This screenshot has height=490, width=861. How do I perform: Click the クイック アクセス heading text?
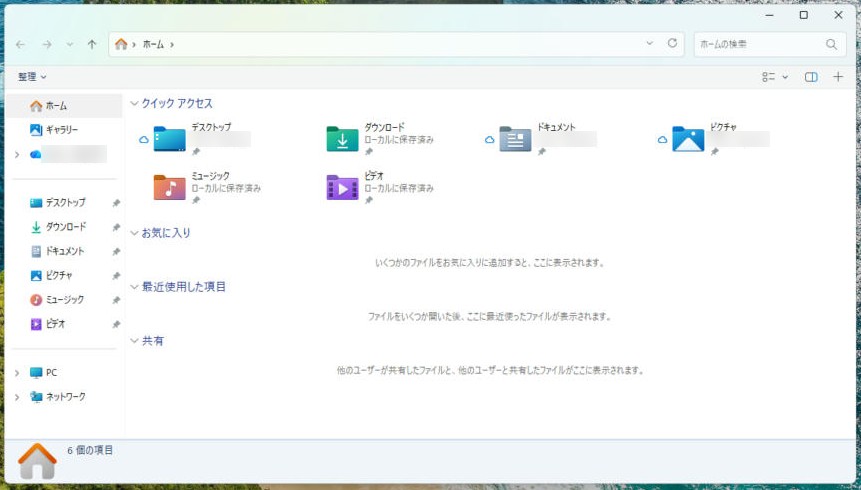[x=177, y=103]
